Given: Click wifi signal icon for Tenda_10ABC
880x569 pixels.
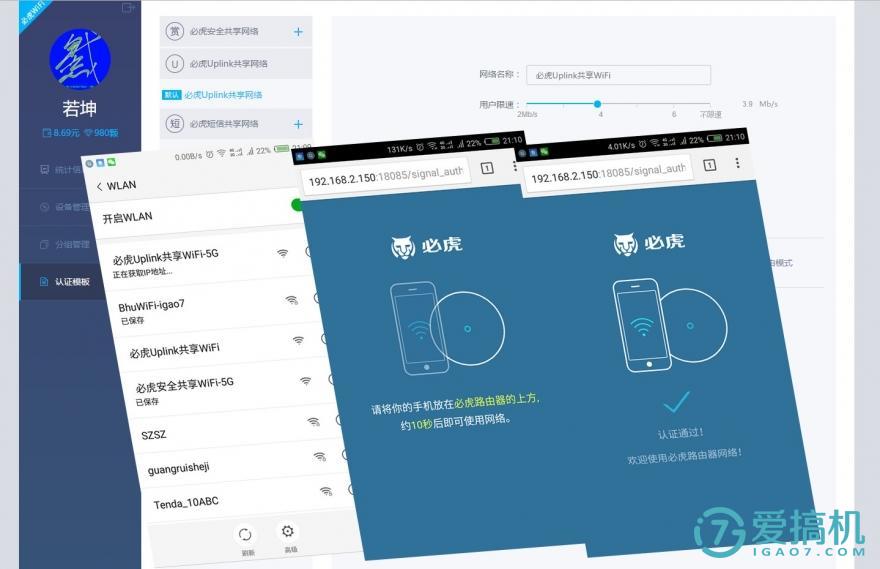Looking at the screenshot, I should [326, 492].
